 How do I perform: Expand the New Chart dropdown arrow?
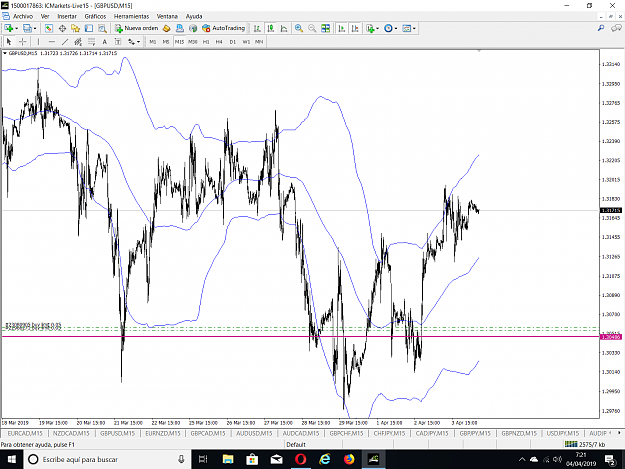[x=16, y=28]
